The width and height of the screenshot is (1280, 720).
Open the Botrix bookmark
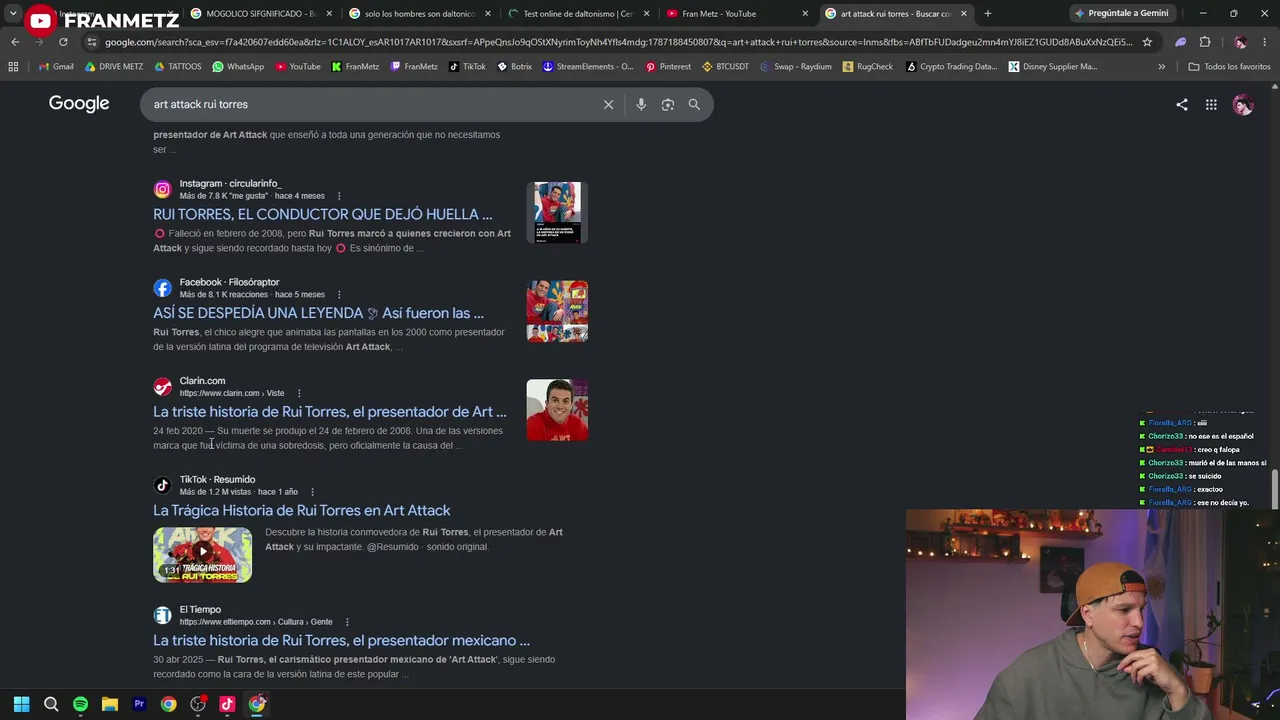[514, 67]
